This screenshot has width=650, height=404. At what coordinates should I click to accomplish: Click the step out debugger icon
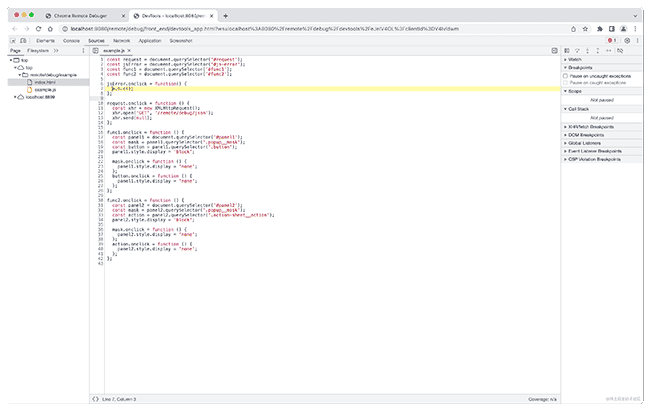coord(598,51)
